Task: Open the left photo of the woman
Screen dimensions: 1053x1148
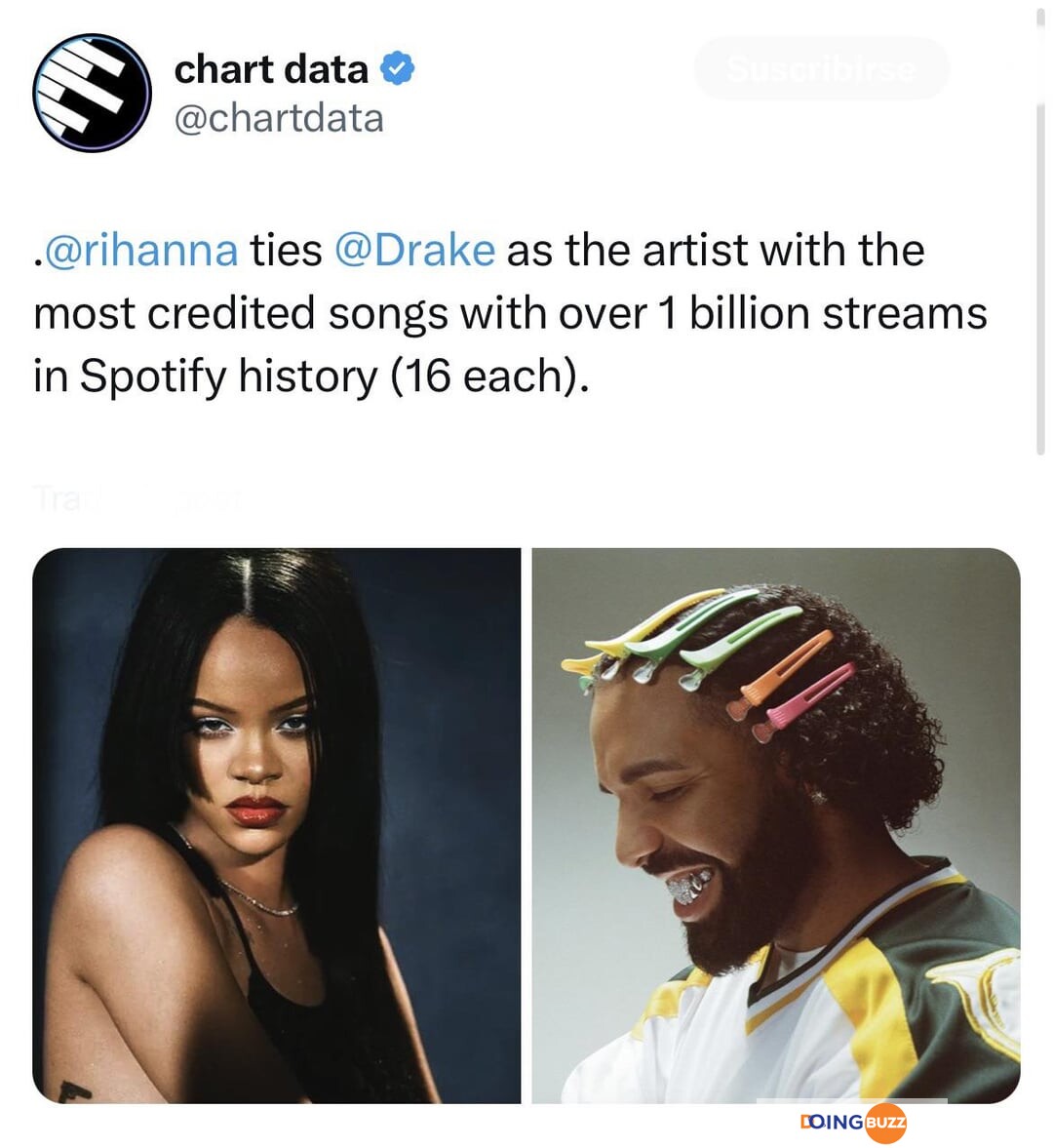Action: [x=277, y=825]
